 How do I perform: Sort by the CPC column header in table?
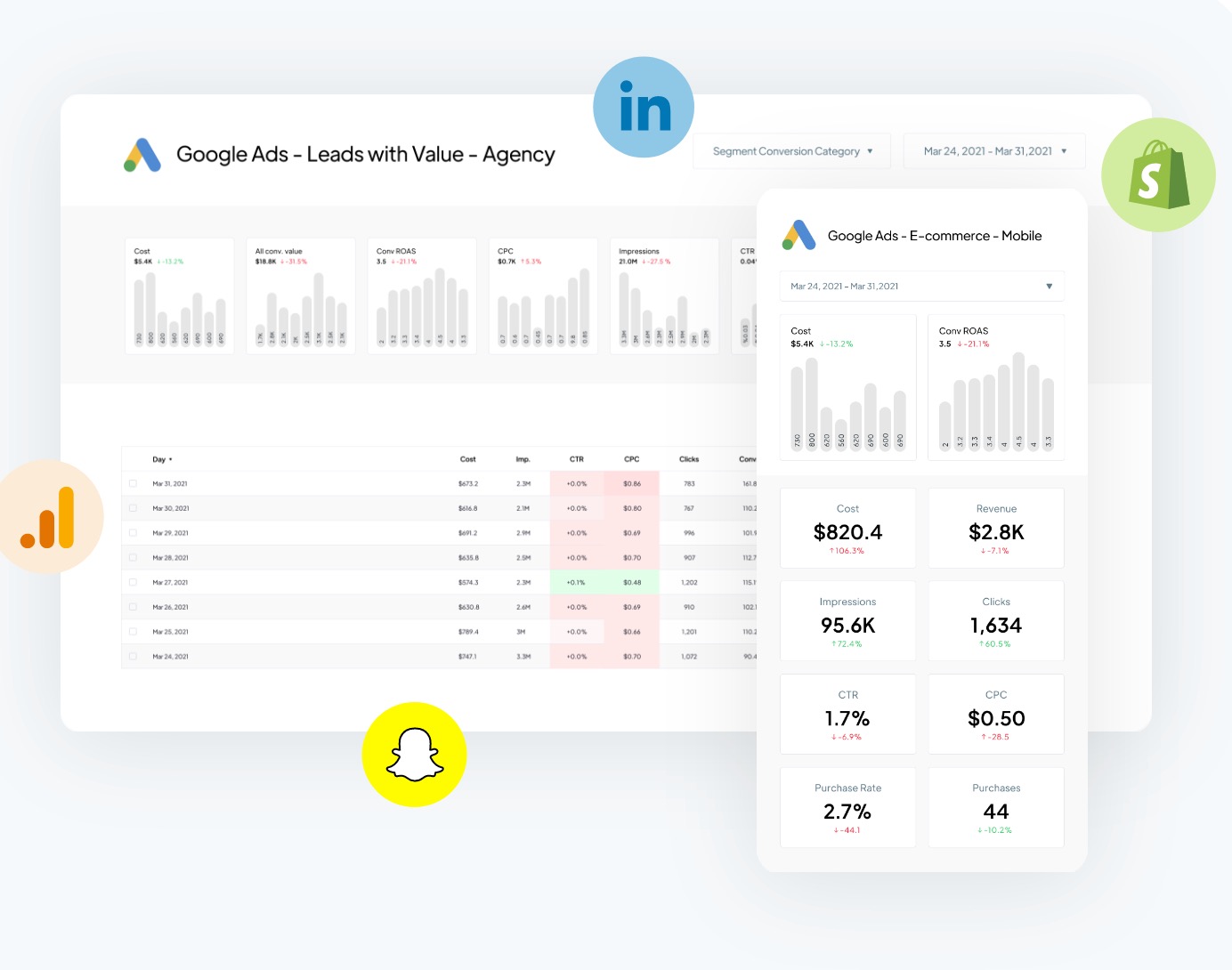pyautogui.click(x=632, y=459)
